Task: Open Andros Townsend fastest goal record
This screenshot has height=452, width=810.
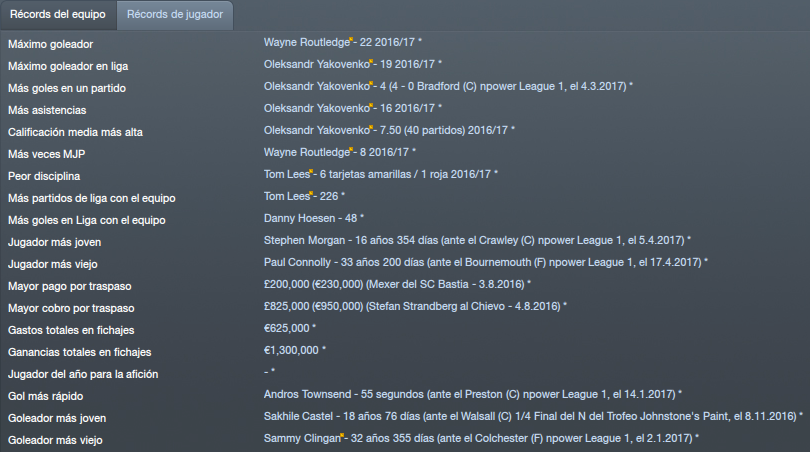Action: [x=472, y=394]
